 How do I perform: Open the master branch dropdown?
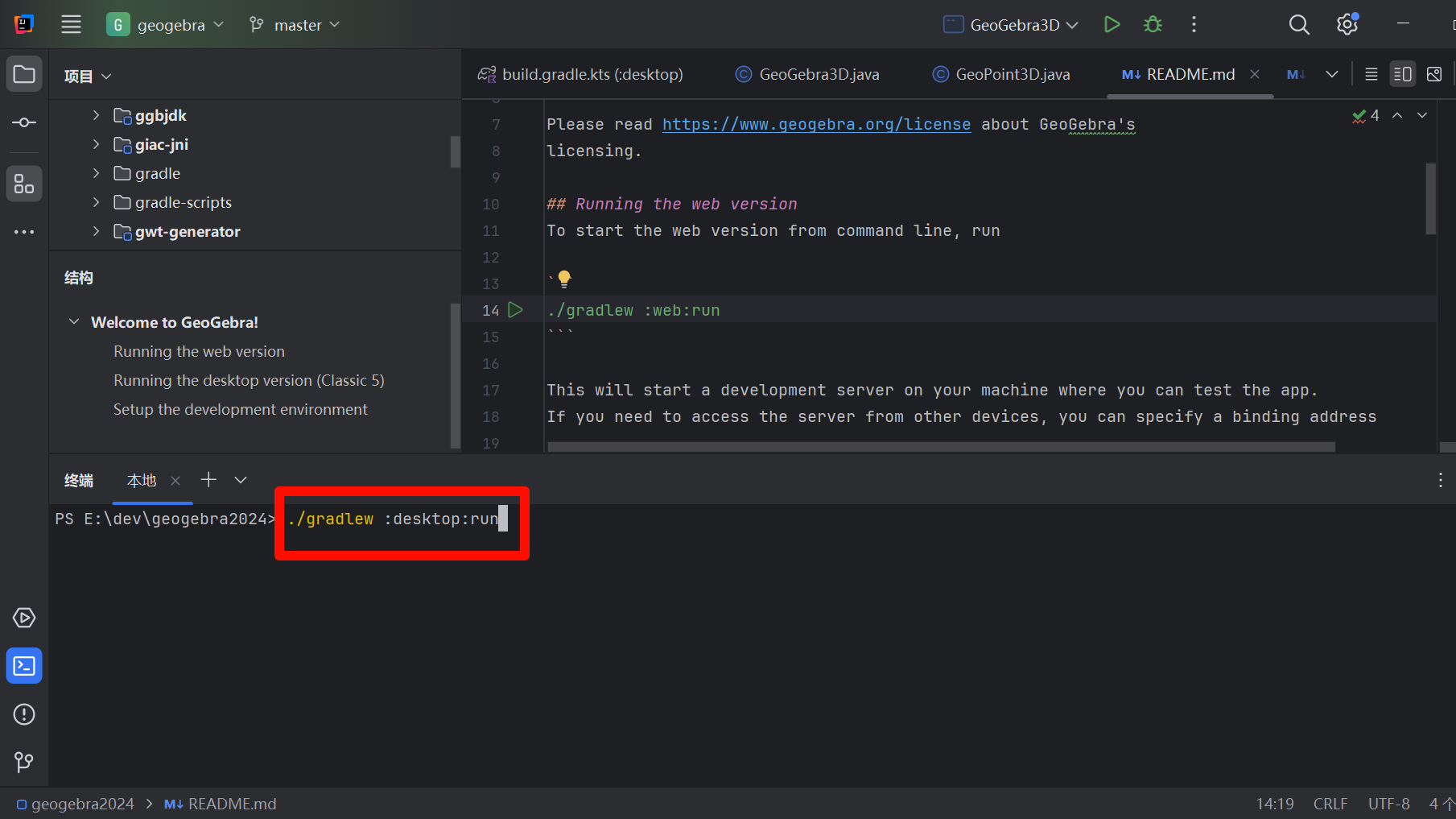[295, 25]
